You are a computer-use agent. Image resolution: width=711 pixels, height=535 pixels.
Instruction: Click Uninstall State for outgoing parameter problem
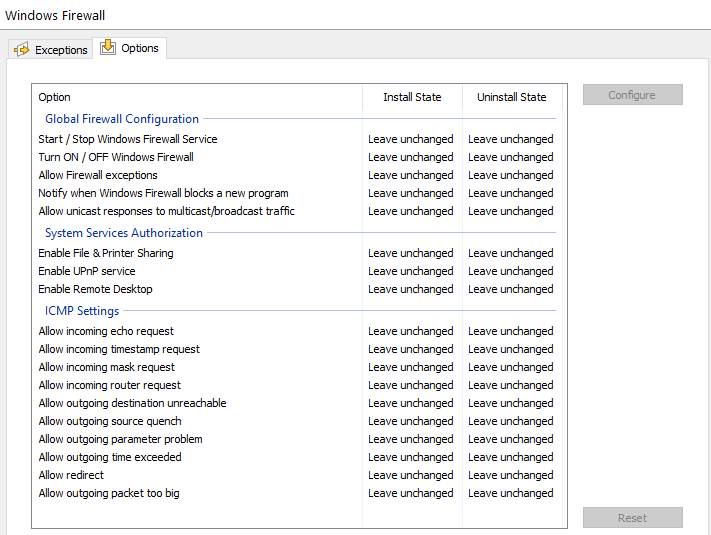click(x=511, y=439)
